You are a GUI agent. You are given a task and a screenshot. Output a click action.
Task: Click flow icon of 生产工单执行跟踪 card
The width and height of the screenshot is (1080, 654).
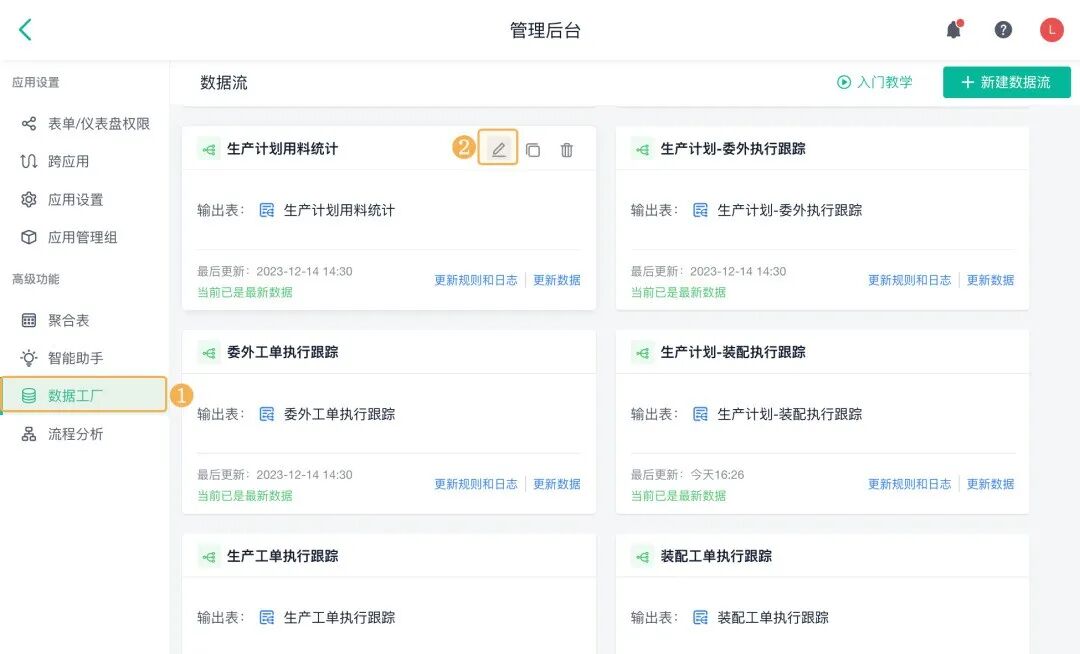coord(209,556)
